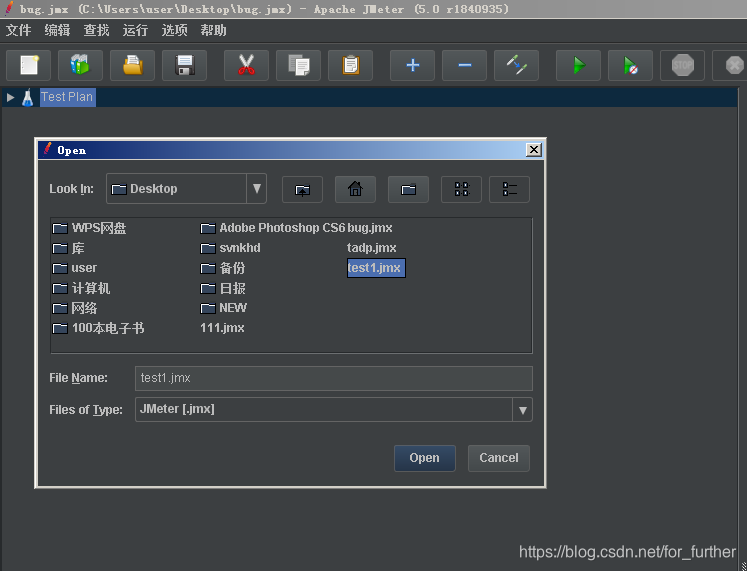Click the New test plan toolbar icon

(x=28, y=65)
